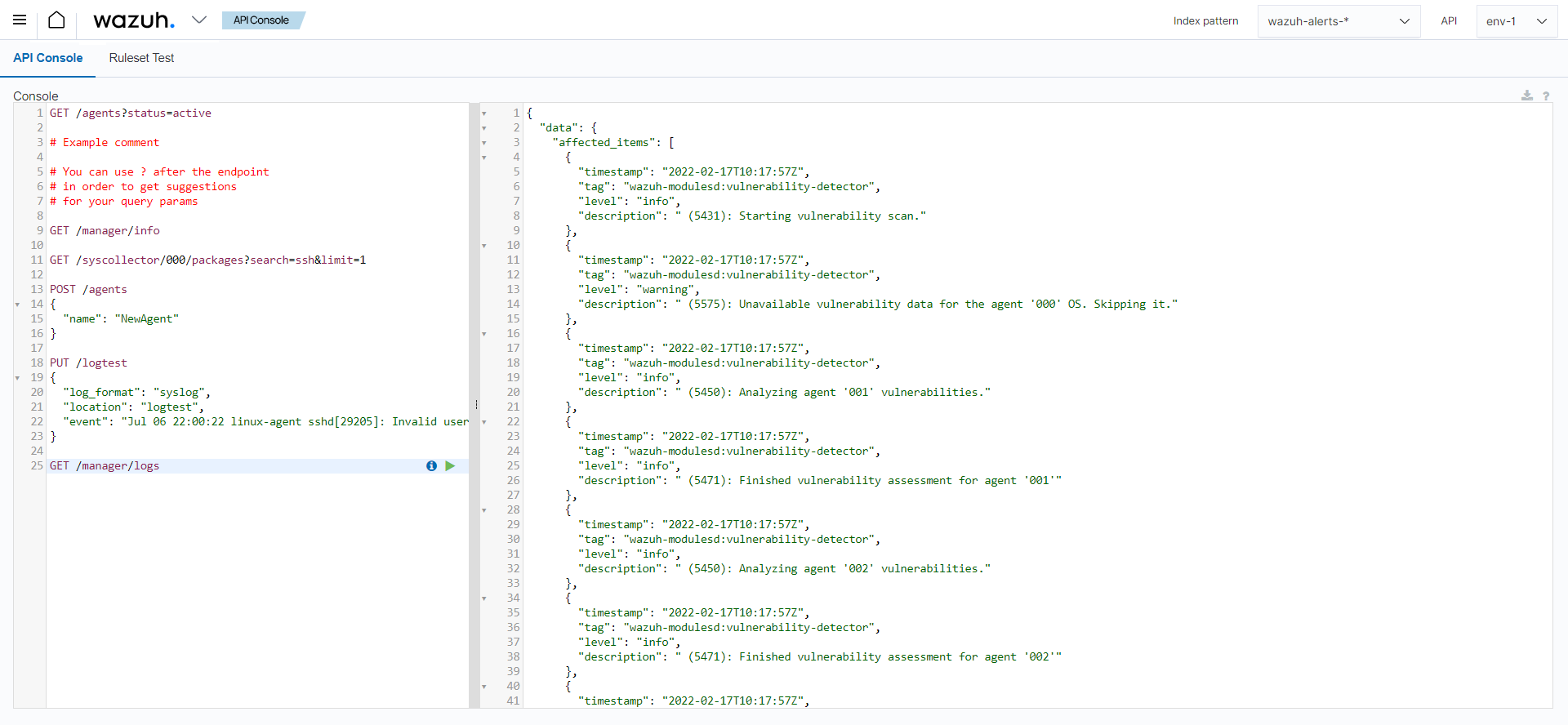
Task: Fold the output item starting at line 34
Action: [484, 598]
